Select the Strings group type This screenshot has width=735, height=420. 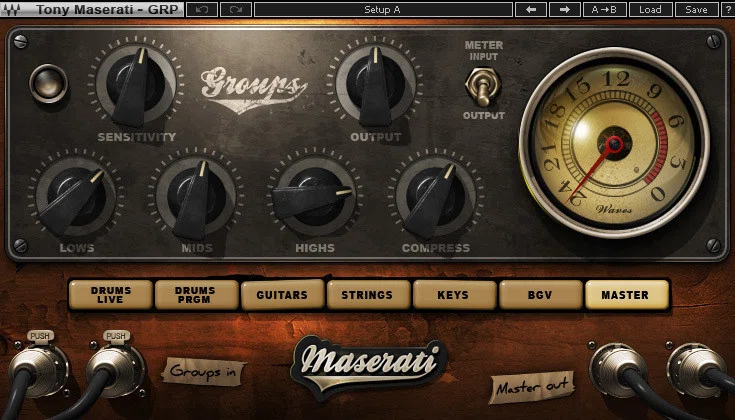[368, 295]
